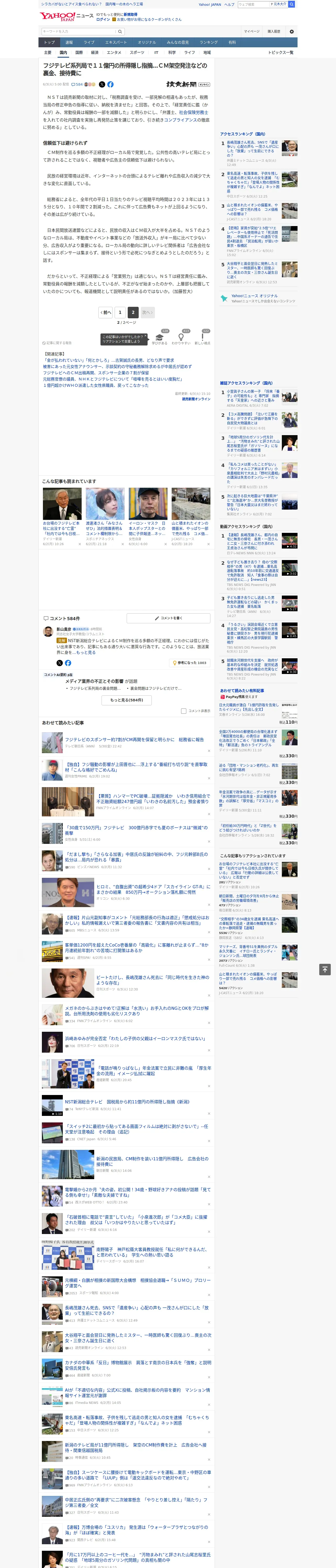Open the みんなの意見 tab
The width and height of the screenshot is (336, 1568).
tap(177, 43)
